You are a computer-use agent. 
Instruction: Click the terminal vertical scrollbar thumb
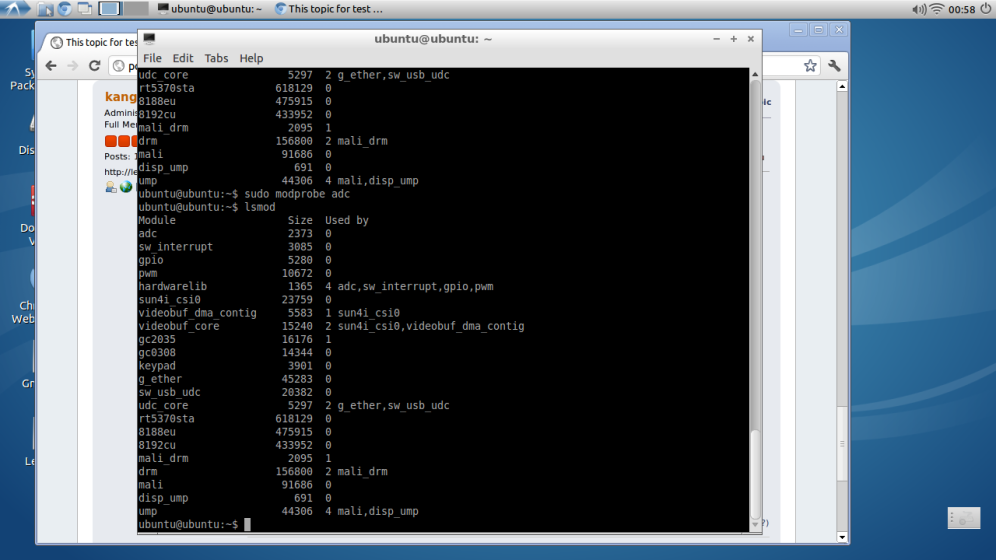point(755,475)
